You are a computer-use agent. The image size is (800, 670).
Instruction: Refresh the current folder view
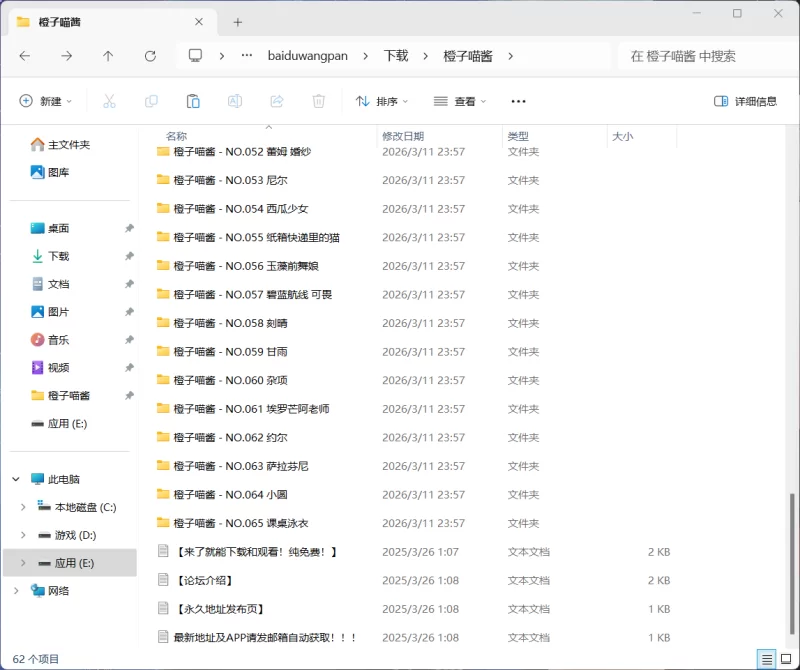point(150,56)
